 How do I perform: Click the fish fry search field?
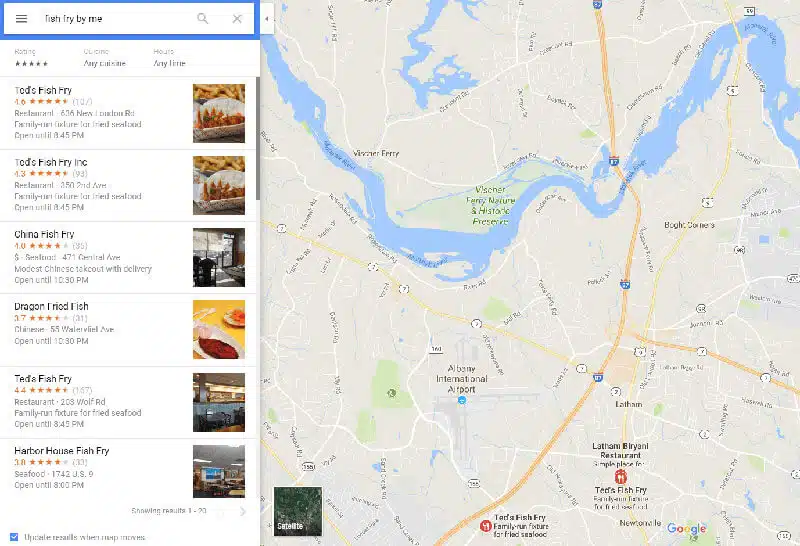coord(117,19)
